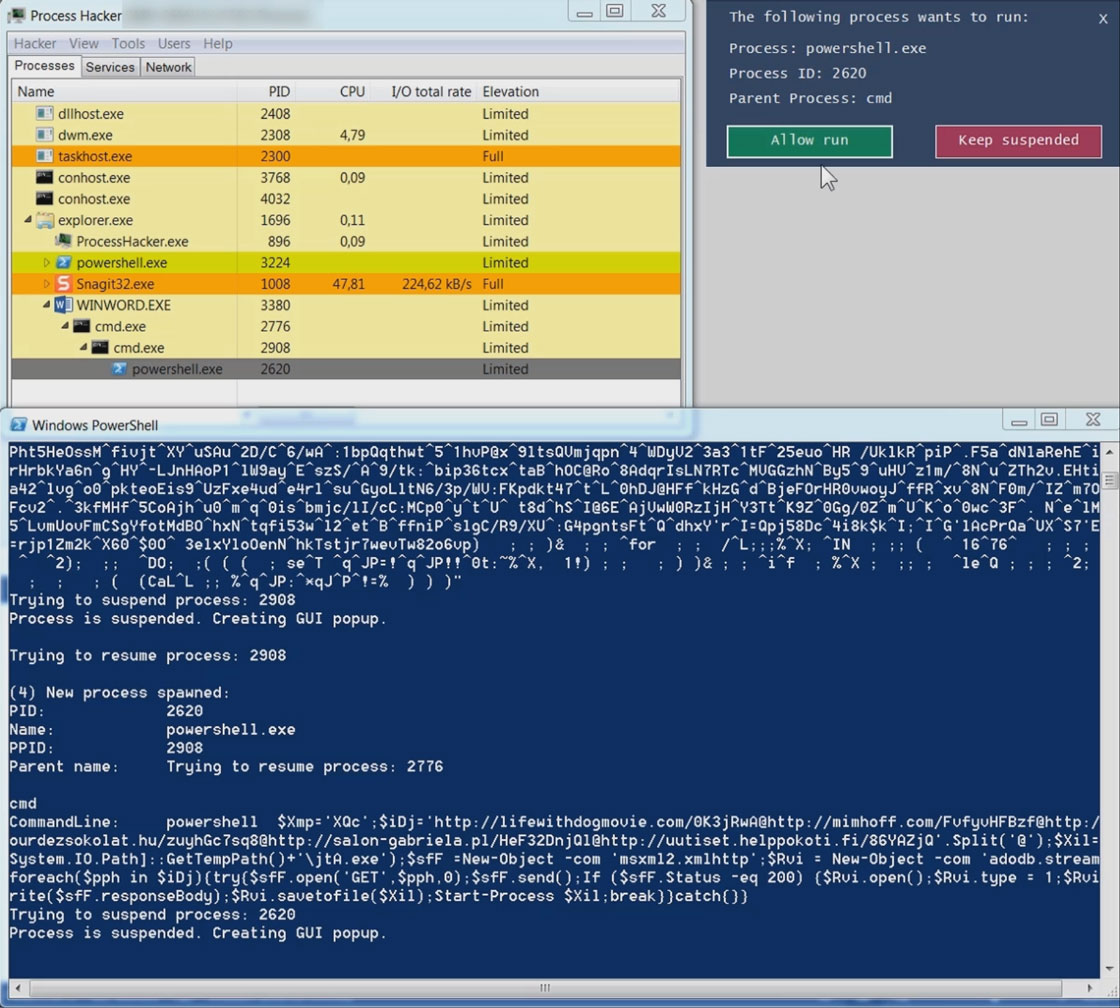Dismiss the process popup with X

coord(1103,19)
